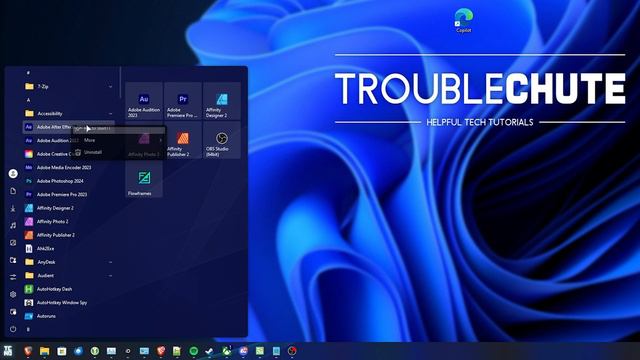Open the OBS Studio (64bit) tile
Image resolution: width=640 pixels, height=360 pixels.
(x=222, y=140)
